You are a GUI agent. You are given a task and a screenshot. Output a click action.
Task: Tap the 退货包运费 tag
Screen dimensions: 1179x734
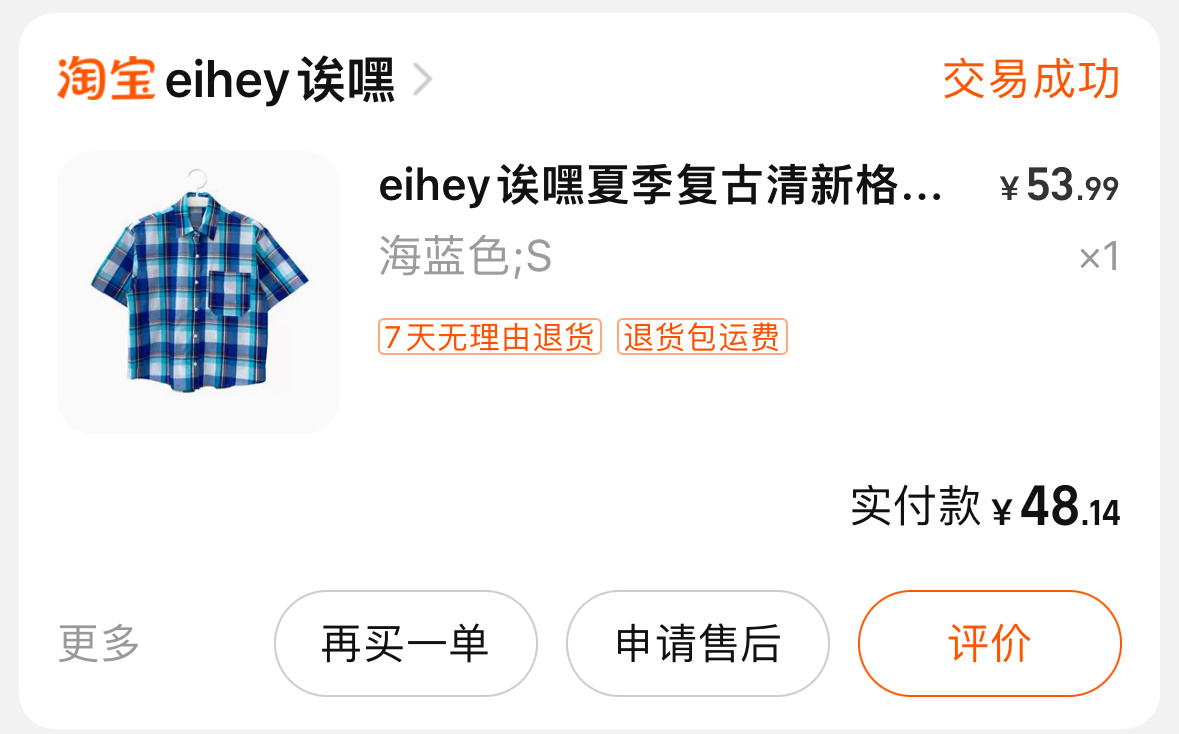tap(702, 336)
